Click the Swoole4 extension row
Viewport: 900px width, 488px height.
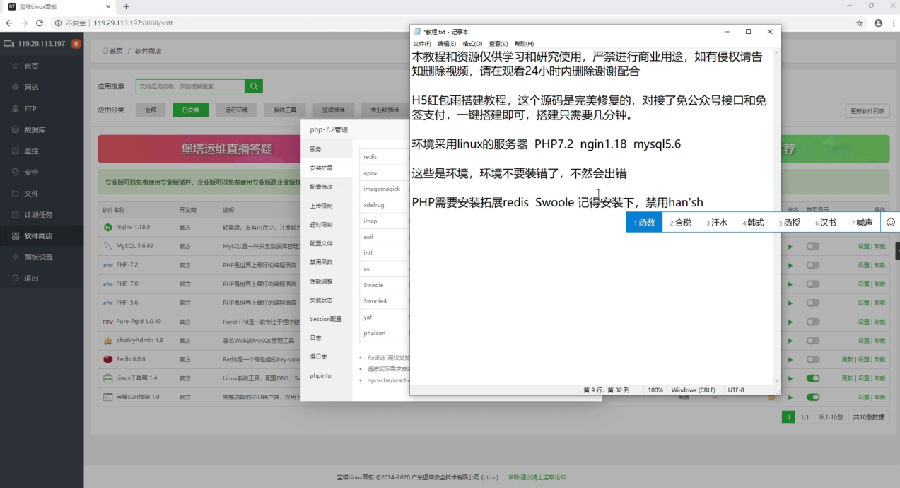(383, 301)
